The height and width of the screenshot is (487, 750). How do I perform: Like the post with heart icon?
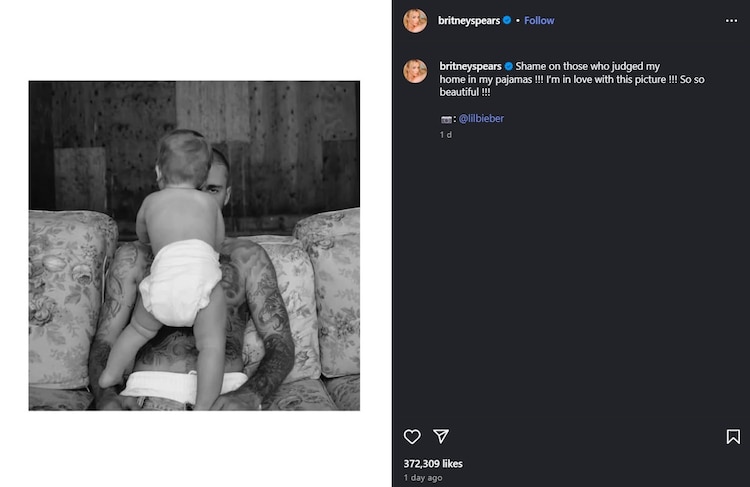pos(412,436)
